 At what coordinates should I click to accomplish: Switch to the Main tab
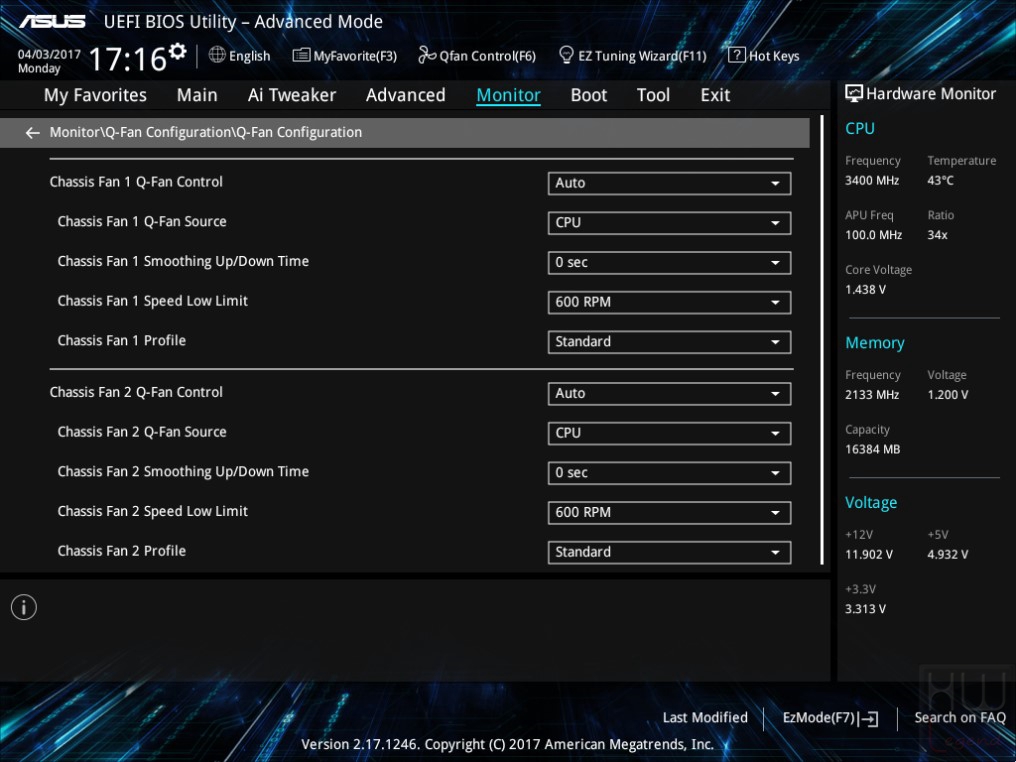[x=197, y=95]
